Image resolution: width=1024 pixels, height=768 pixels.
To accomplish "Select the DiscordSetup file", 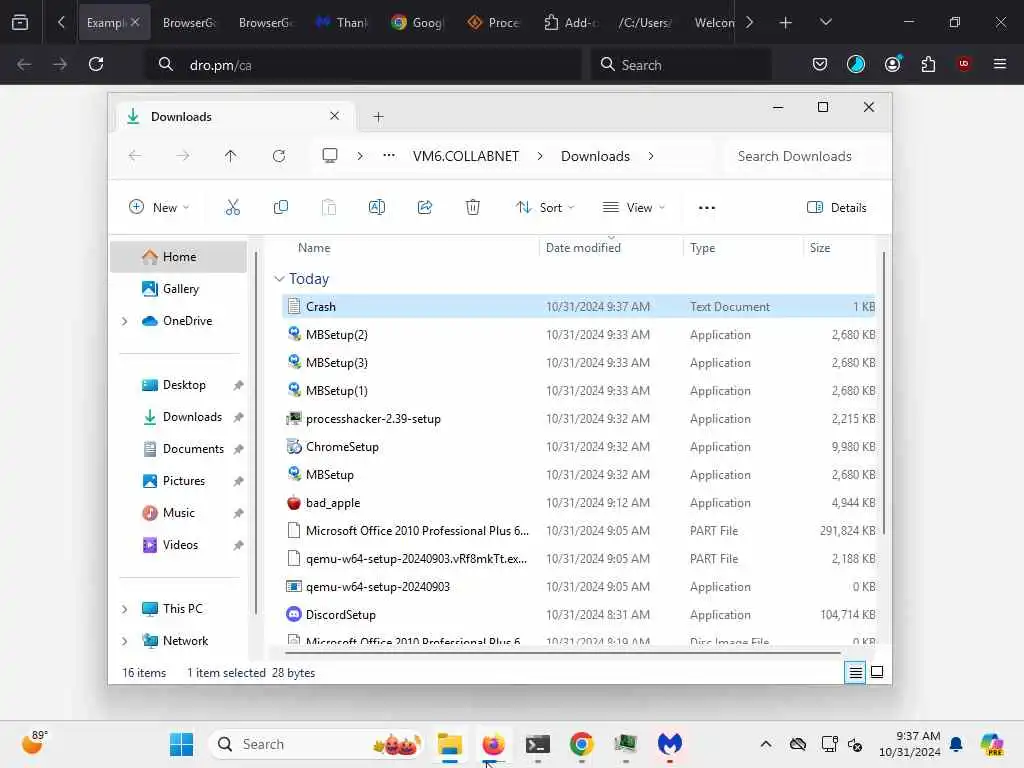I will [x=578, y=615].
